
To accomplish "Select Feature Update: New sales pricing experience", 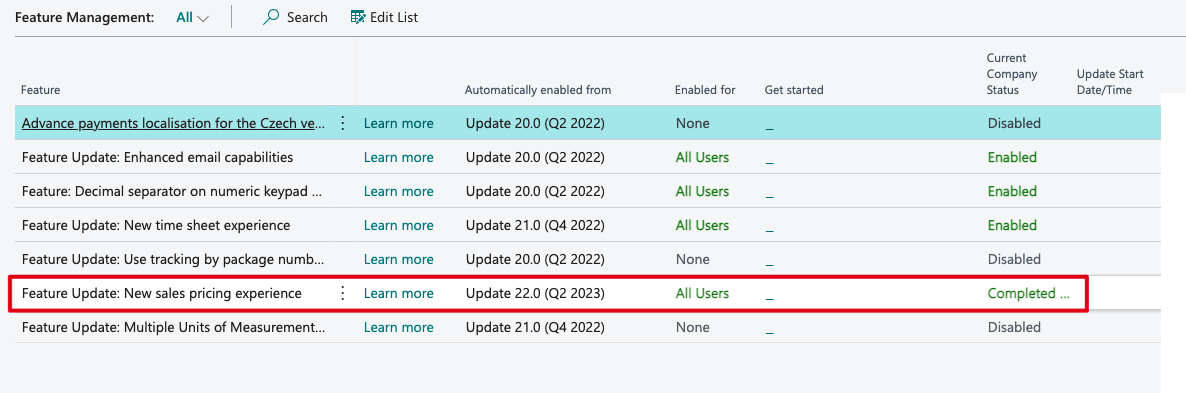I will (162, 293).
